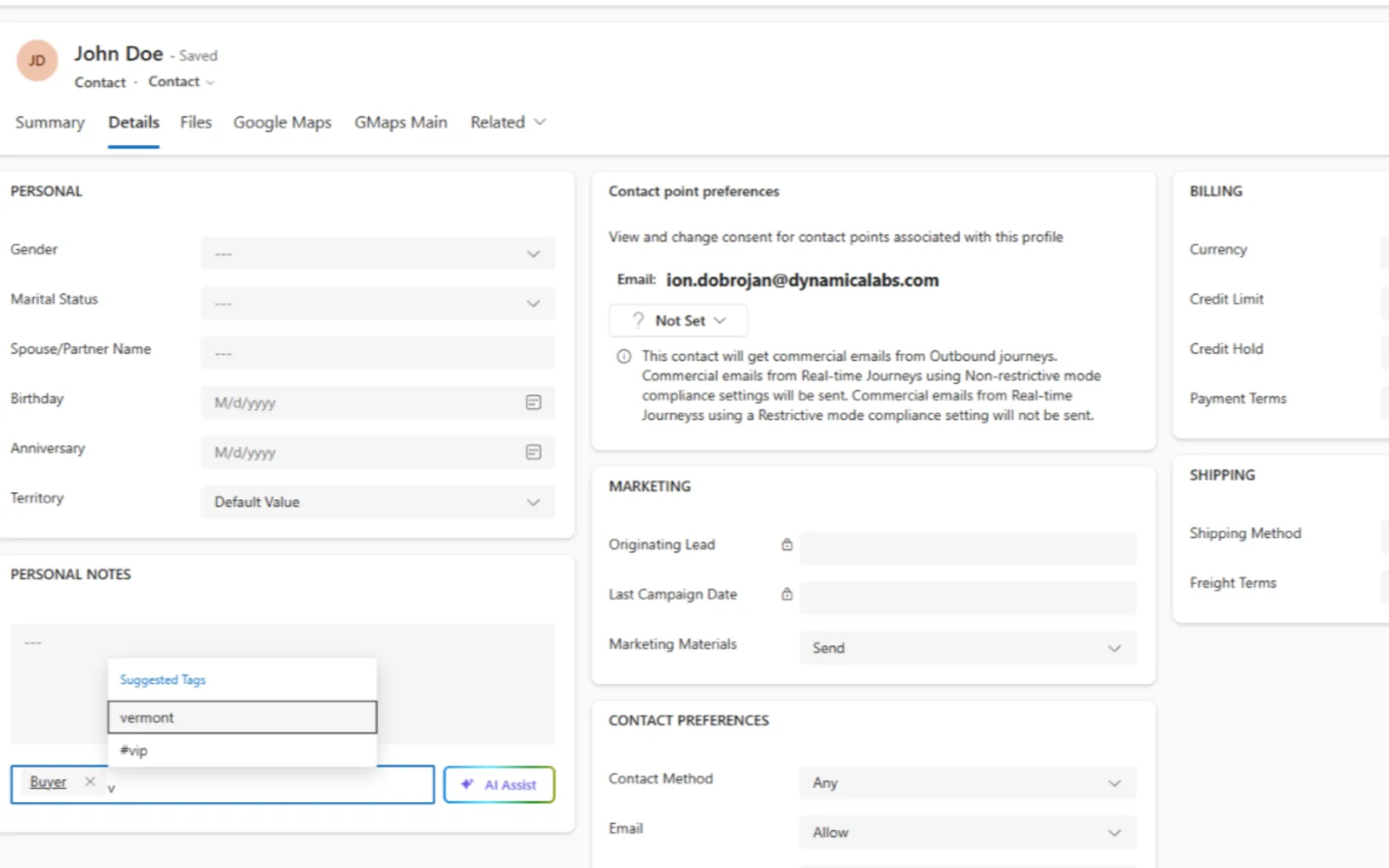Select the #vip suggested tag
1389x868 pixels.
[x=242, y=750]
